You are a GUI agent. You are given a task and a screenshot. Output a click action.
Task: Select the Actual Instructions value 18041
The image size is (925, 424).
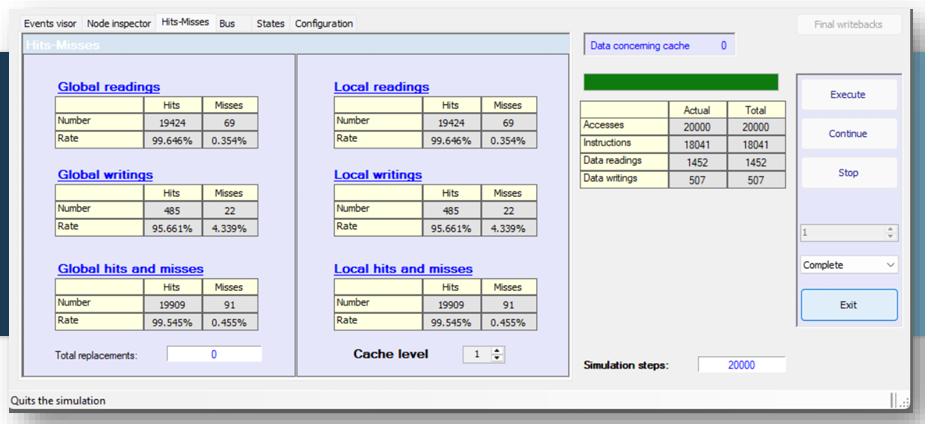coord(697,145)
